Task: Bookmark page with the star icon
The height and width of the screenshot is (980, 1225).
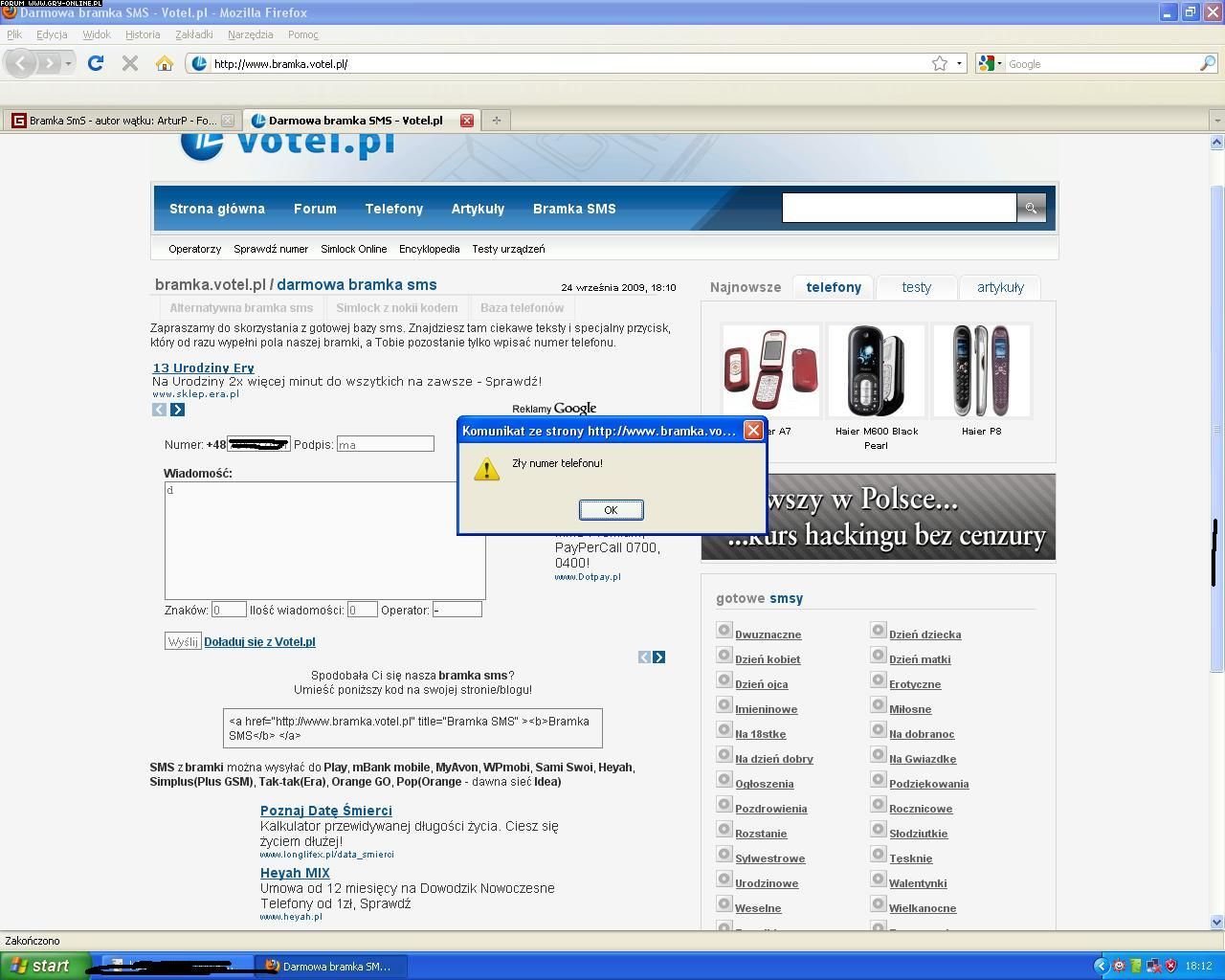Action: 940,63
